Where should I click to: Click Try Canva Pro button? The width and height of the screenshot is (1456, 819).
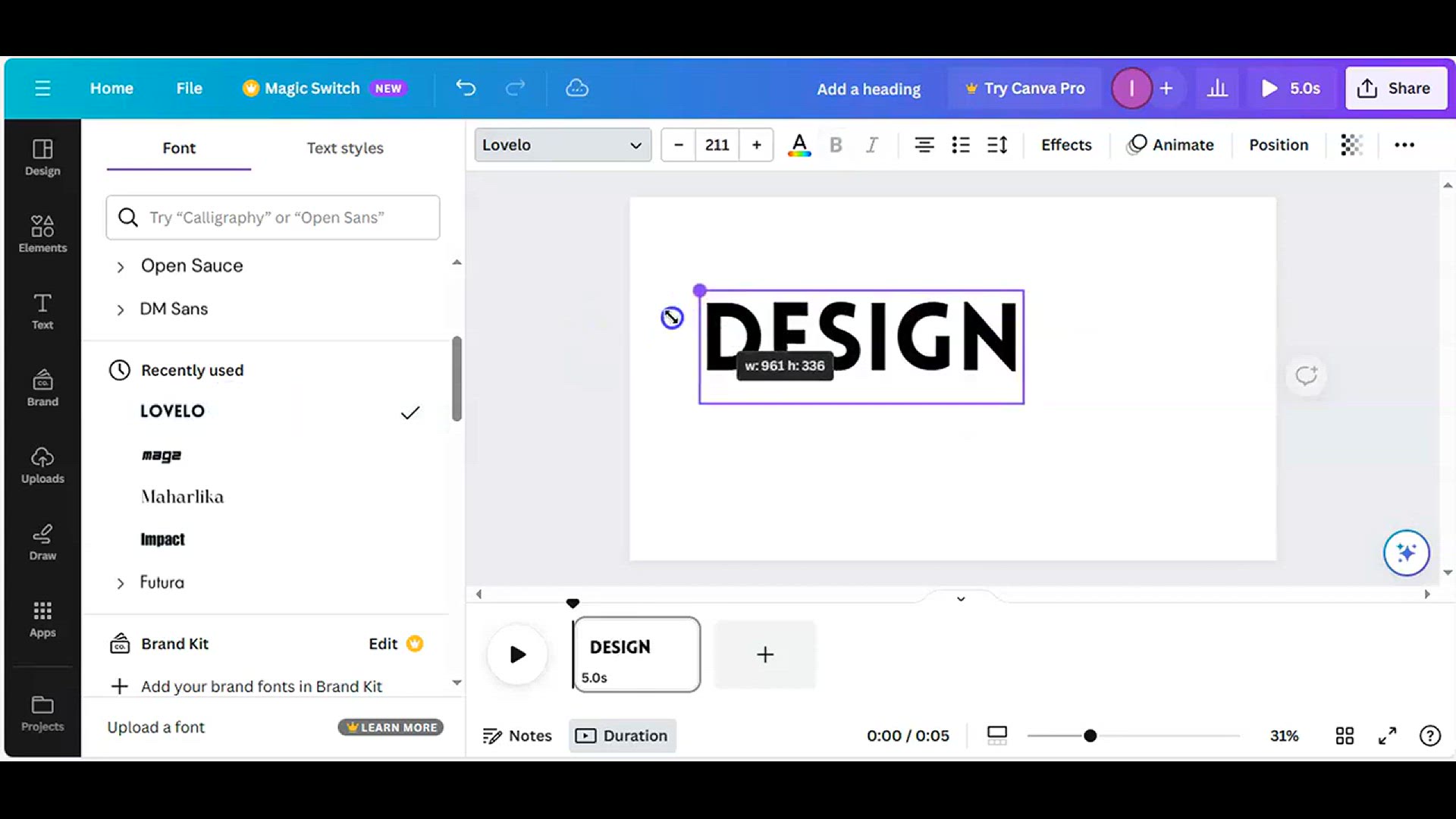pos(1025,88)
